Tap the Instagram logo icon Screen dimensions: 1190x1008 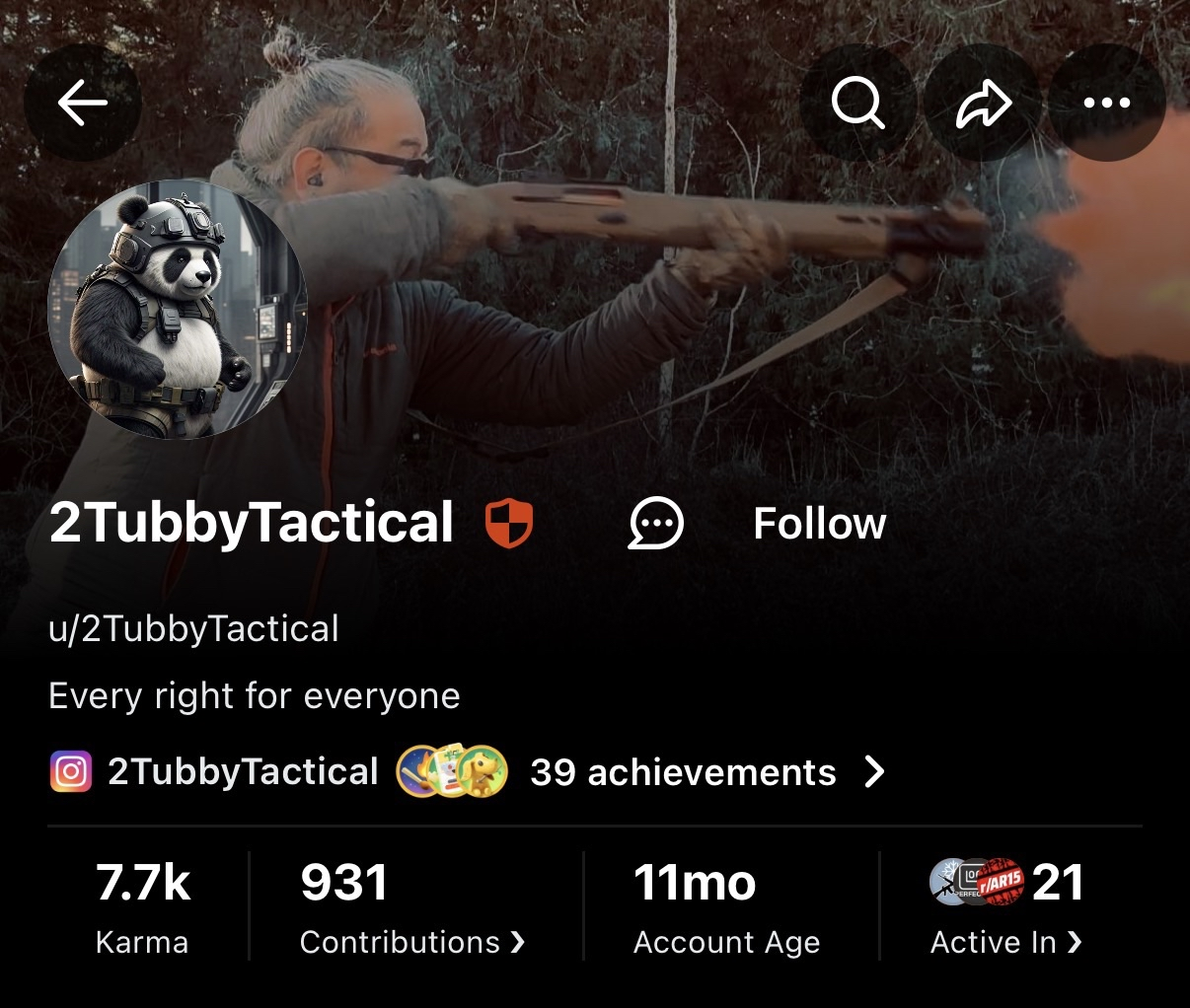pos(70,772)
